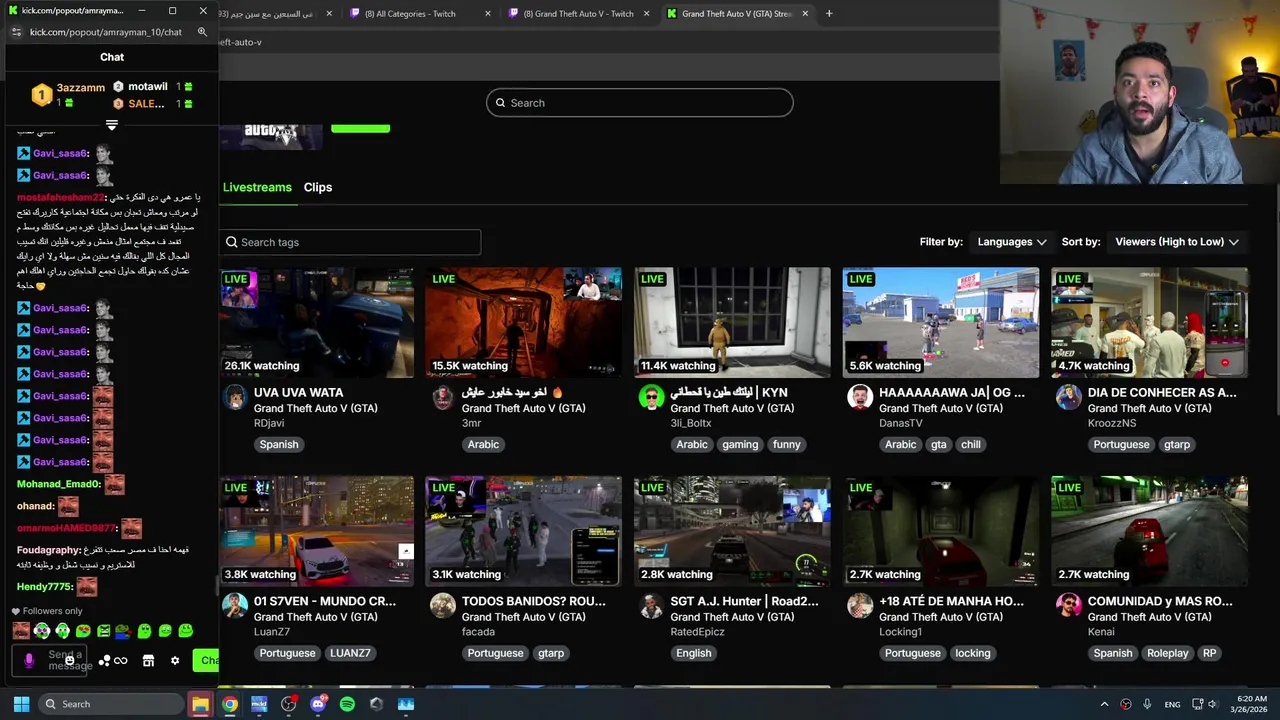Screen dimensions: 1280x720
Task: Click username Foudagraphy in chat
Action: pos(49,550)
